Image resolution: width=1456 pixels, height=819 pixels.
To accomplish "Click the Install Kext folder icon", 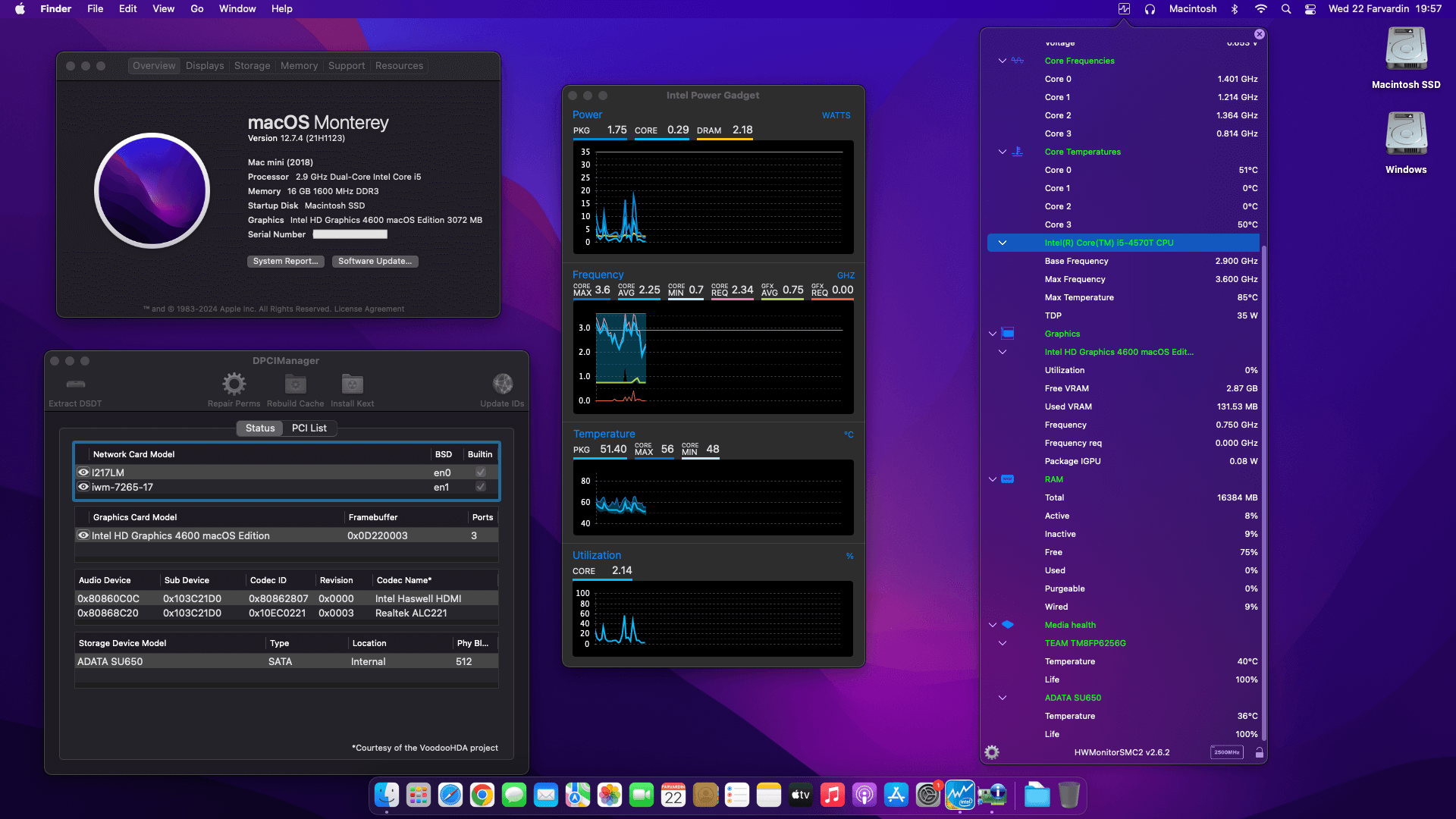I will [x=352, y=384].
